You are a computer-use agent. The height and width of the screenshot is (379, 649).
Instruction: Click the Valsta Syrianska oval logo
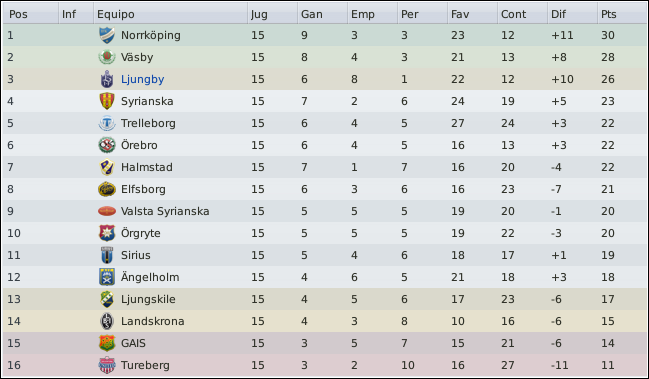coord(107,211)
